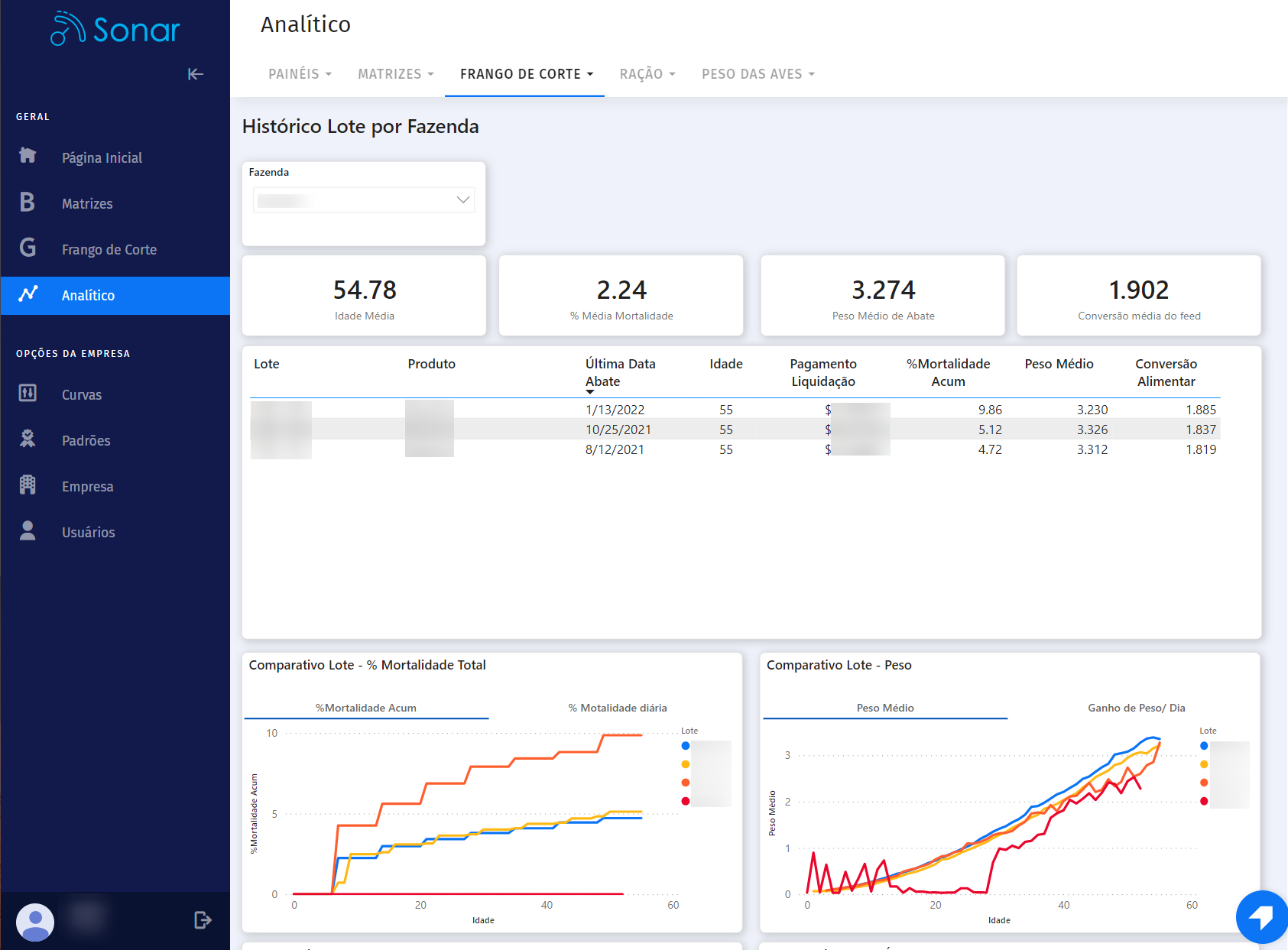The width and height of the screenshot is (1288, 950).
Task: Click mortality value 5.12
Action: click(990, 430)
